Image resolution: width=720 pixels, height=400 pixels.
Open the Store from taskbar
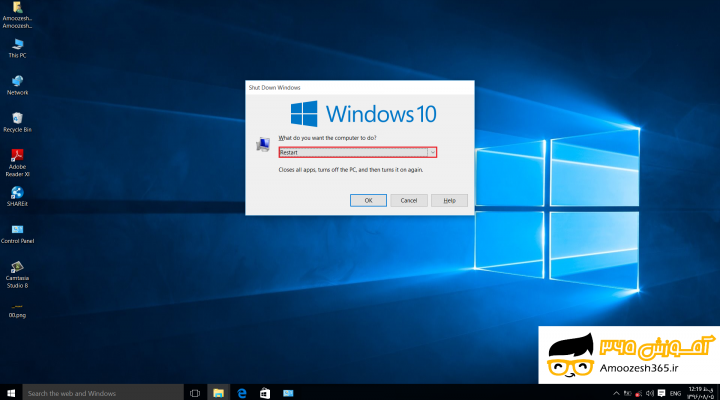click(265, 393)
